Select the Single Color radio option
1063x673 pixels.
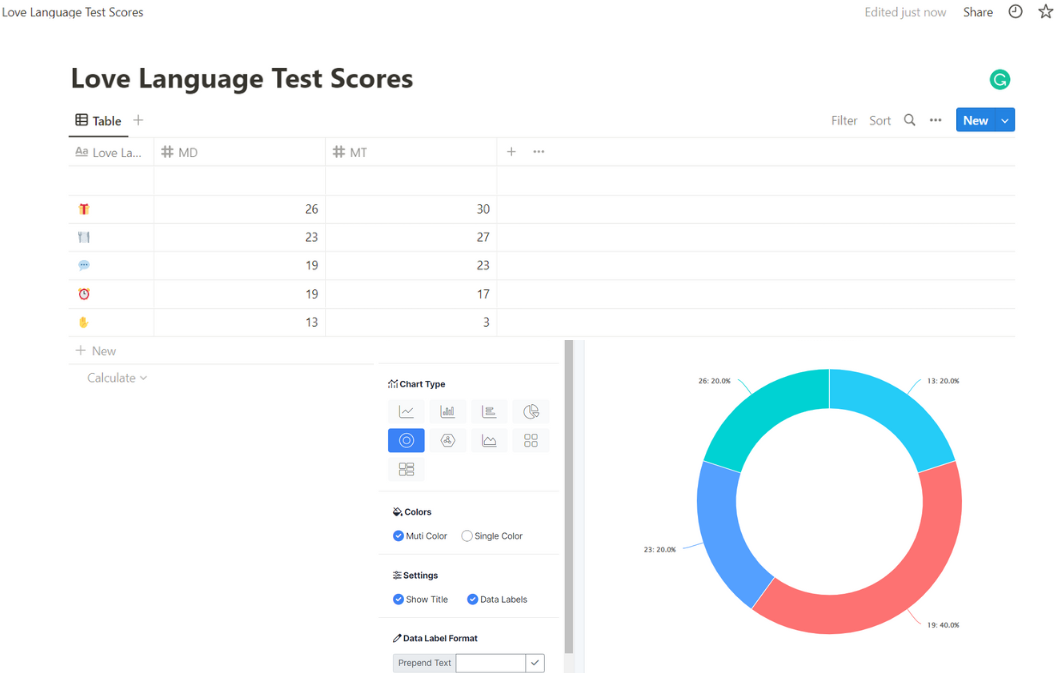pos(467,536)
